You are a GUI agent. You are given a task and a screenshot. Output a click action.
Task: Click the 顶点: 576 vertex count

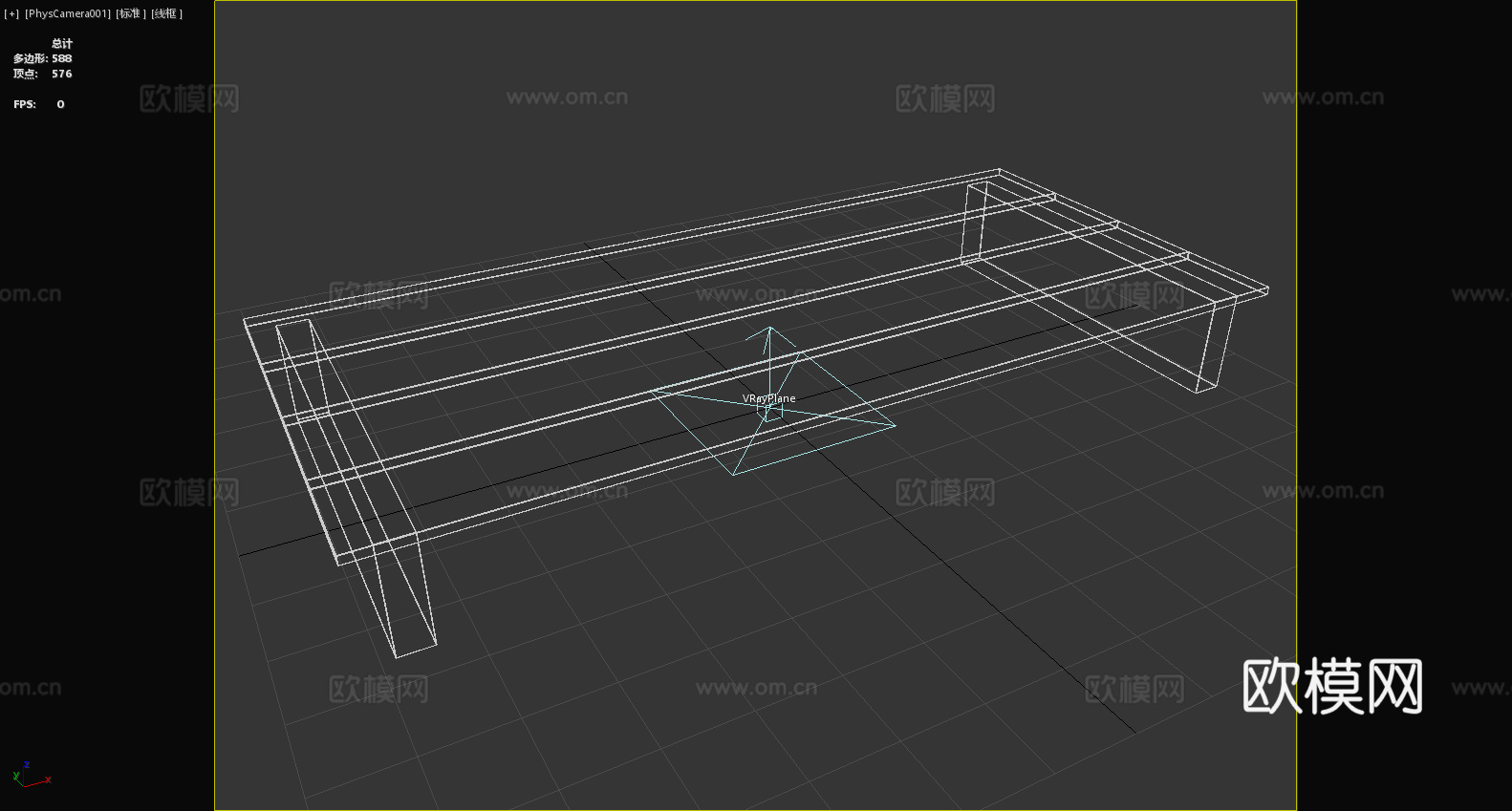pos(42,75)
